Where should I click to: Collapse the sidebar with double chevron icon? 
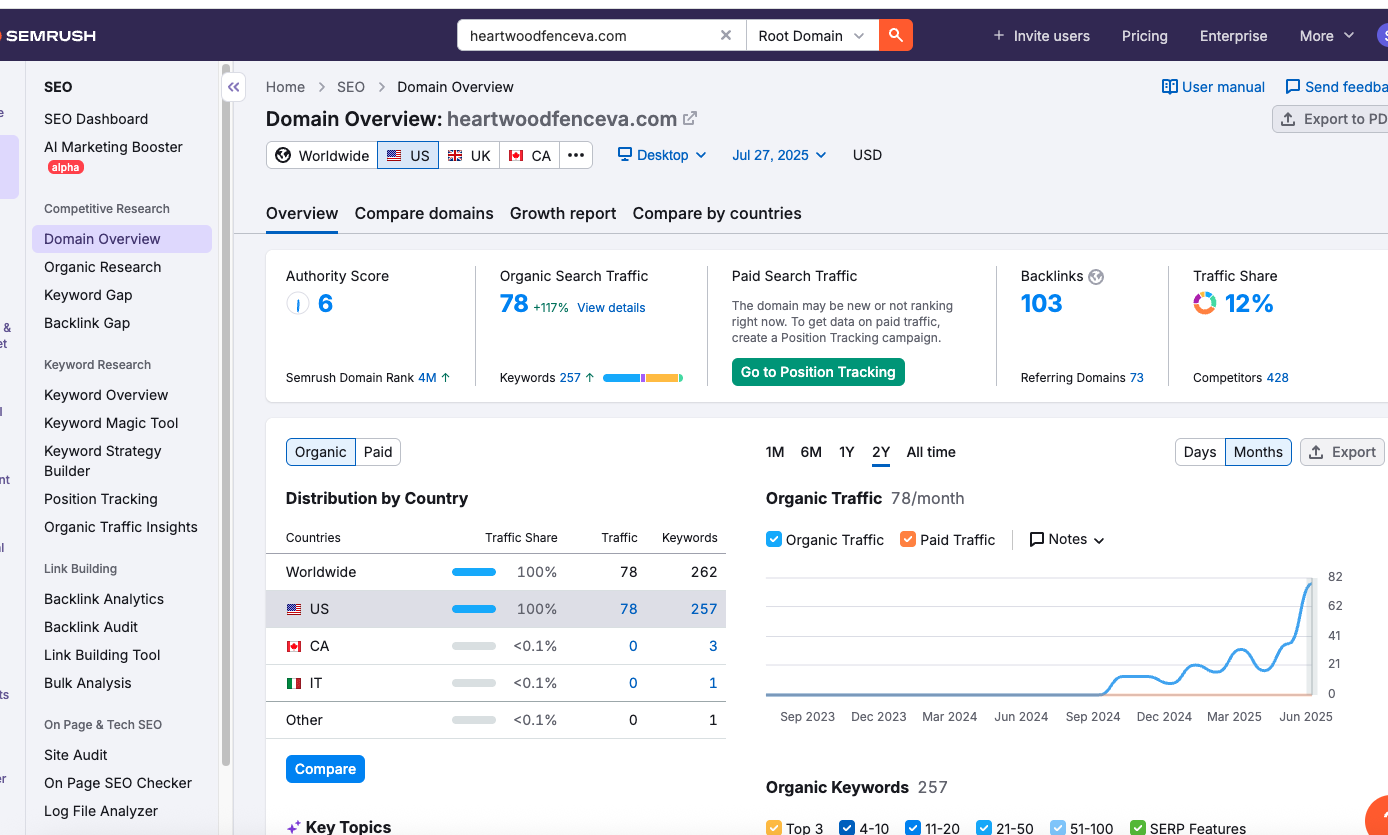point(233,87)
